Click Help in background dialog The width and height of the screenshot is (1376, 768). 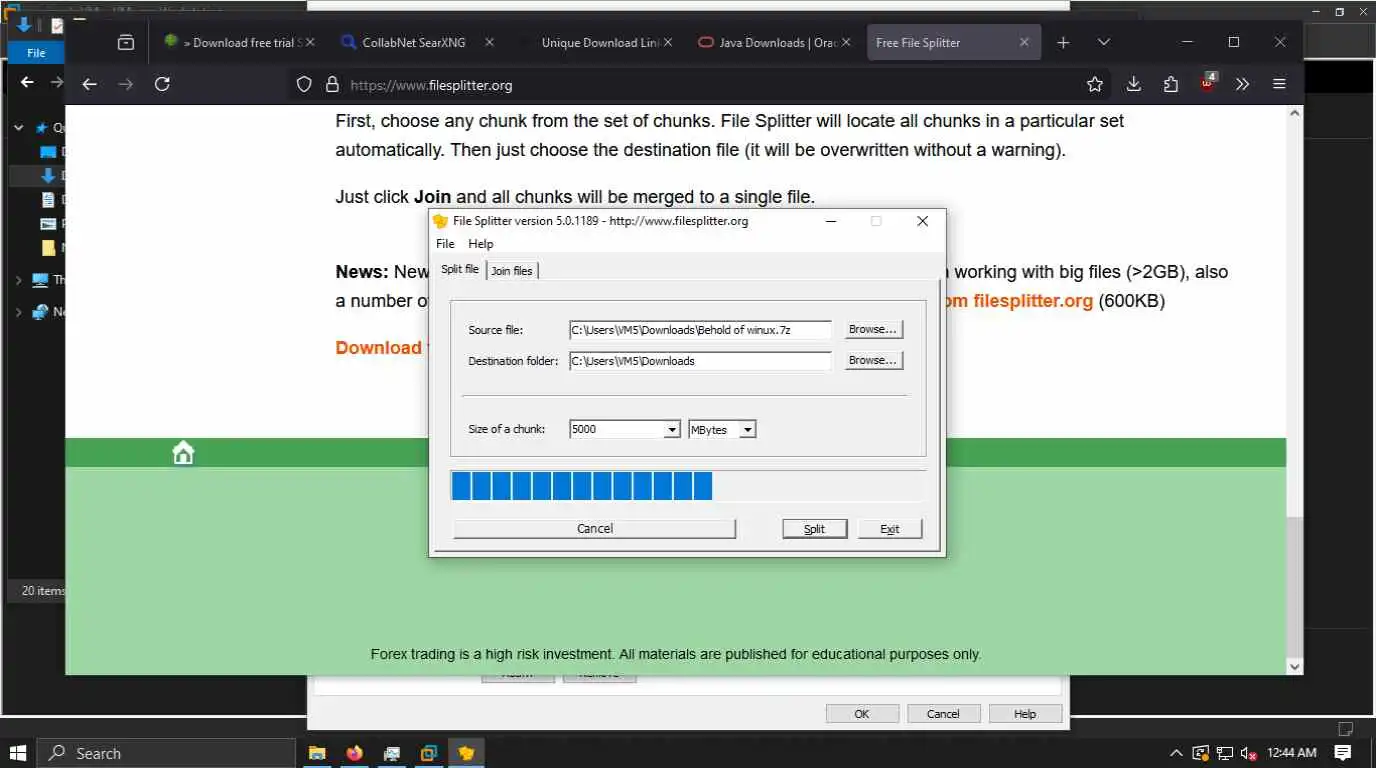coord(1025,714)
